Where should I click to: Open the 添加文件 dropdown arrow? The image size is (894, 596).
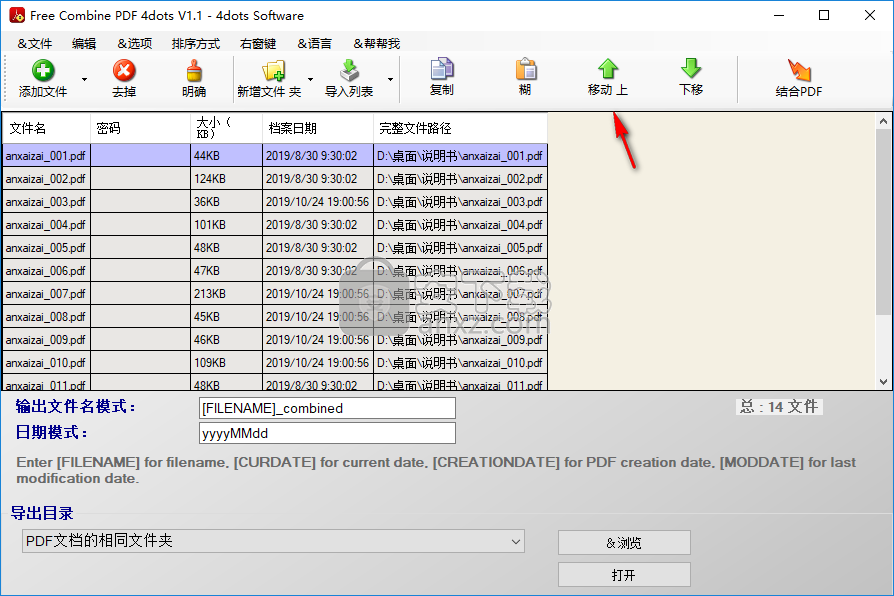coord(84,79)
